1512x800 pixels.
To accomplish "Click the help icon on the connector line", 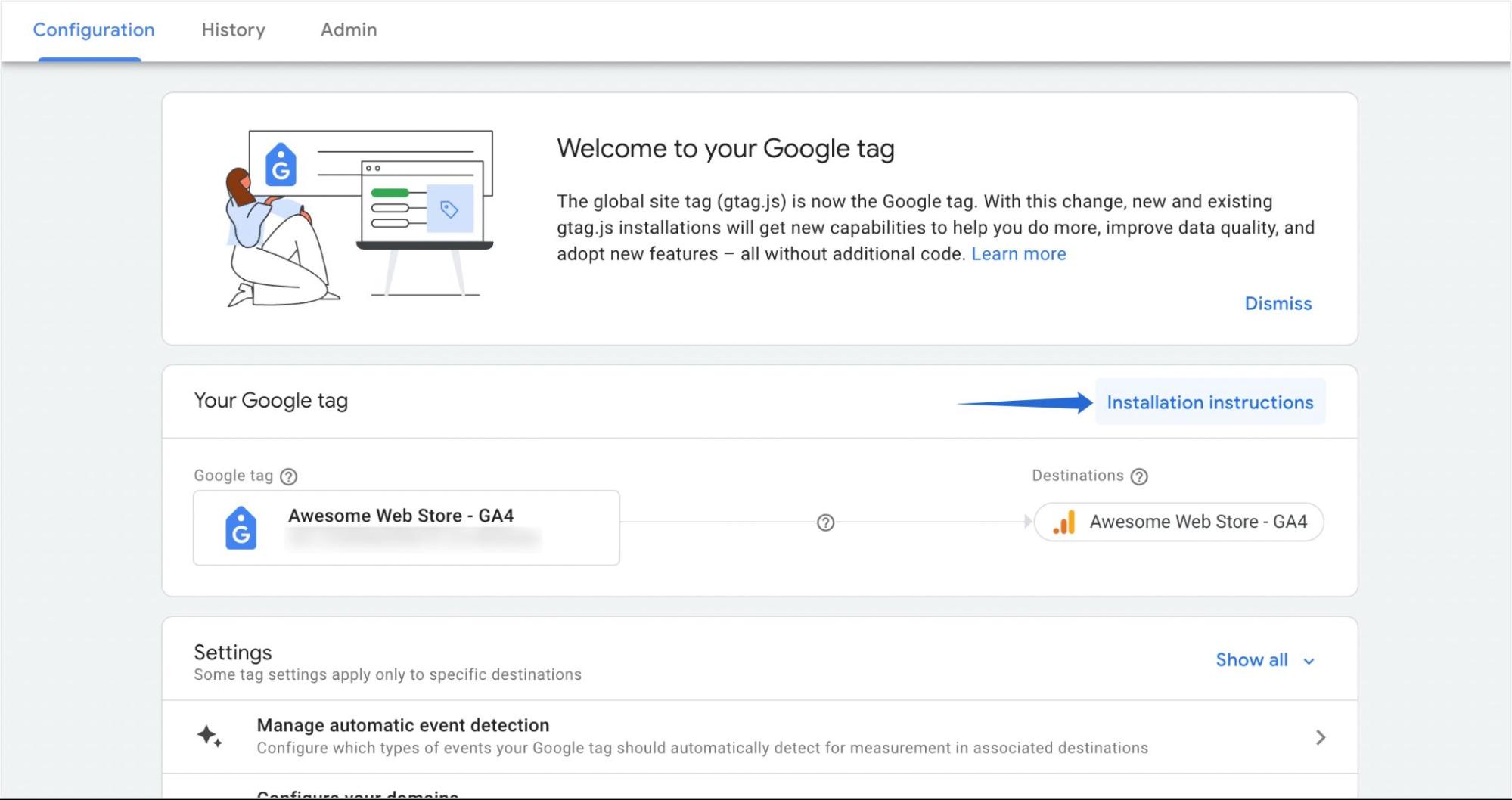I will [825, 522].
